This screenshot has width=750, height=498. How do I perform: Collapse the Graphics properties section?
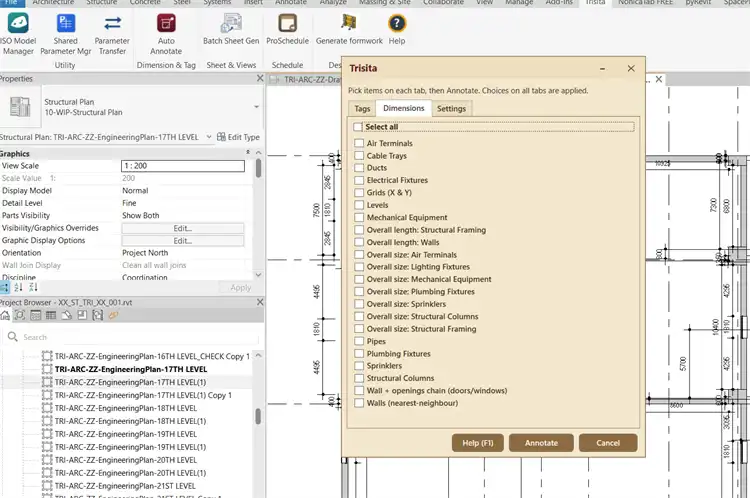point(248,153)
